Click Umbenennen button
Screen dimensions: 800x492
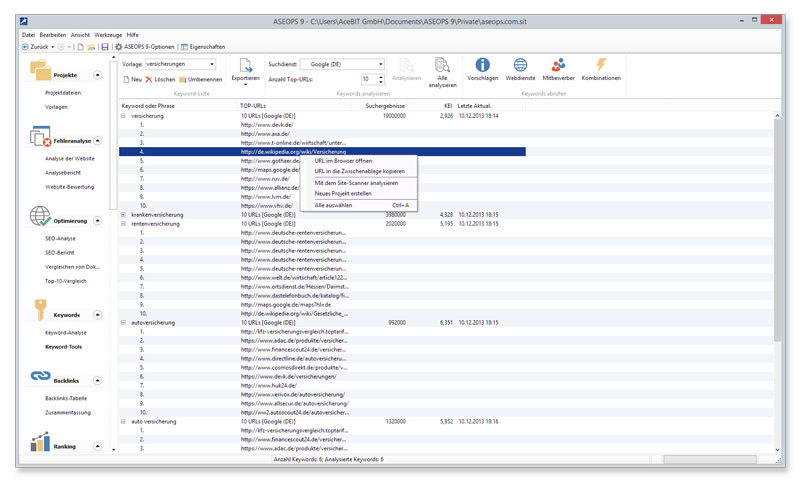[201, 80]
